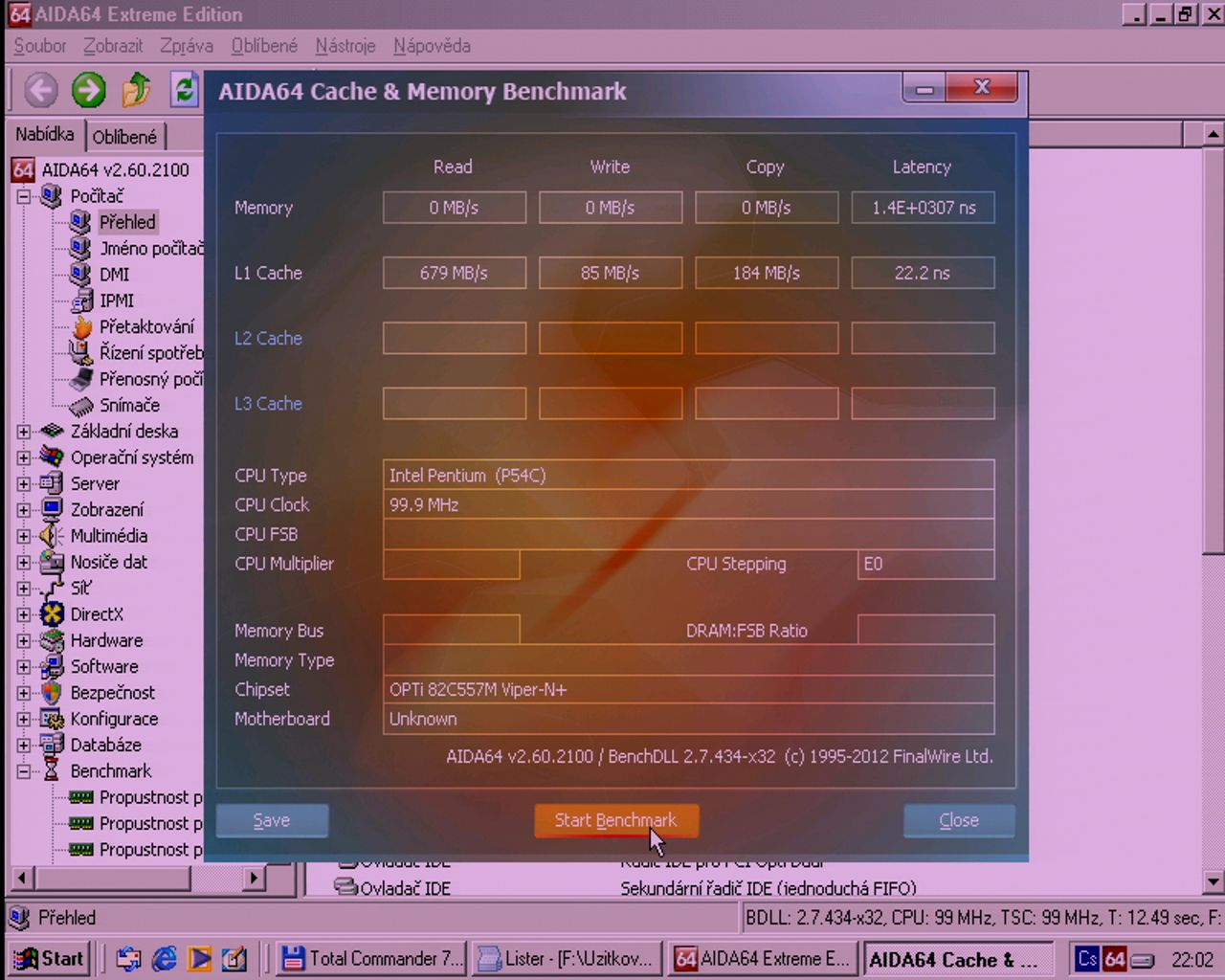Click the Operační systém icon
Image resolution: width=1225 pixels, height=980 pixels.
52,457
